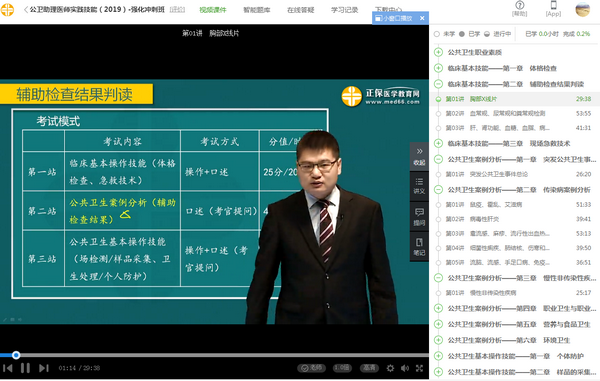Click the 未学 status legend circle
The height and width of the screenshot is (381, 600).
[x=437, y=34]
